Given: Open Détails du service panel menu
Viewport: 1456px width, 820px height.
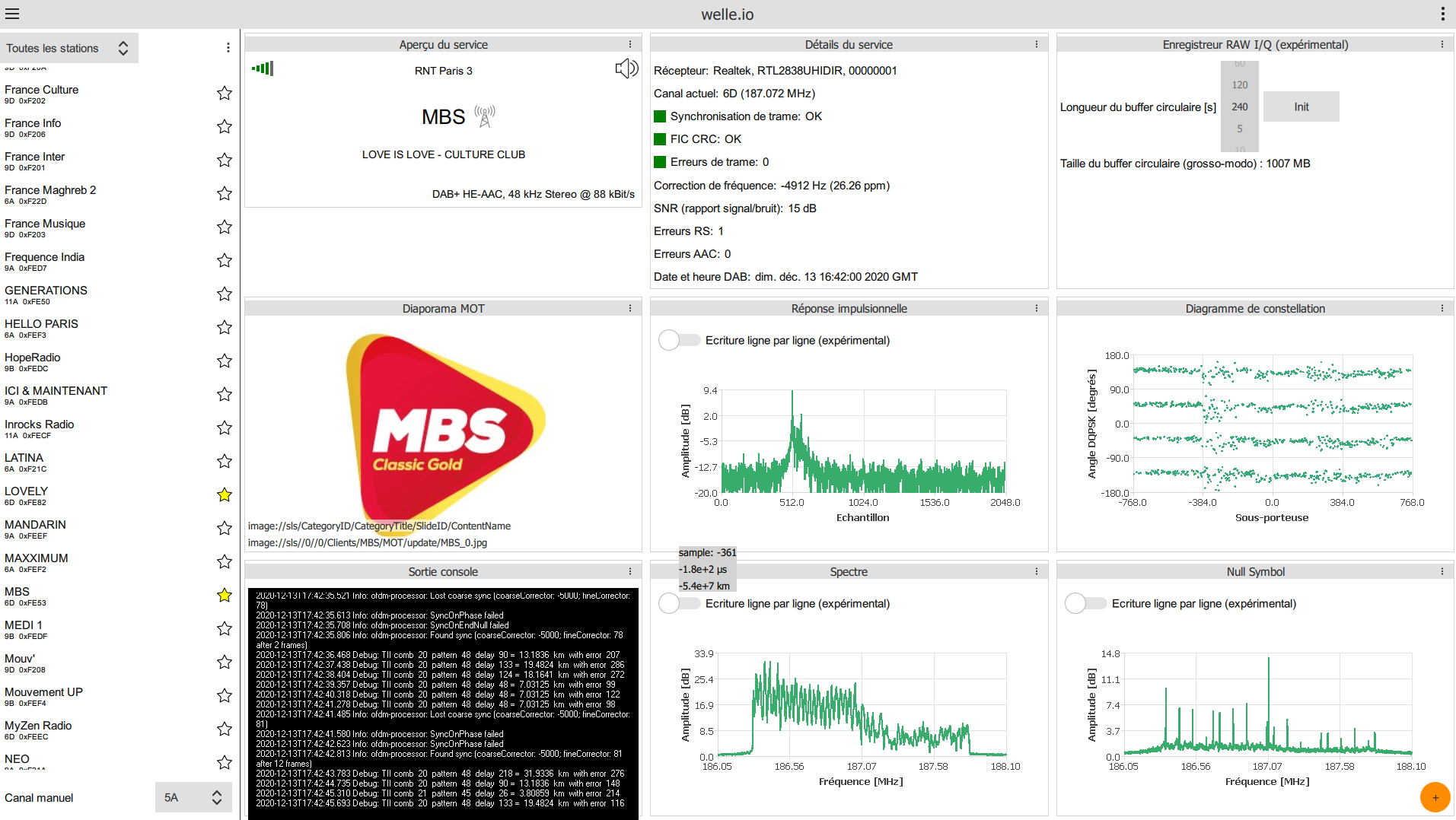Looking at the screenshot, I should coord(1036,44).
